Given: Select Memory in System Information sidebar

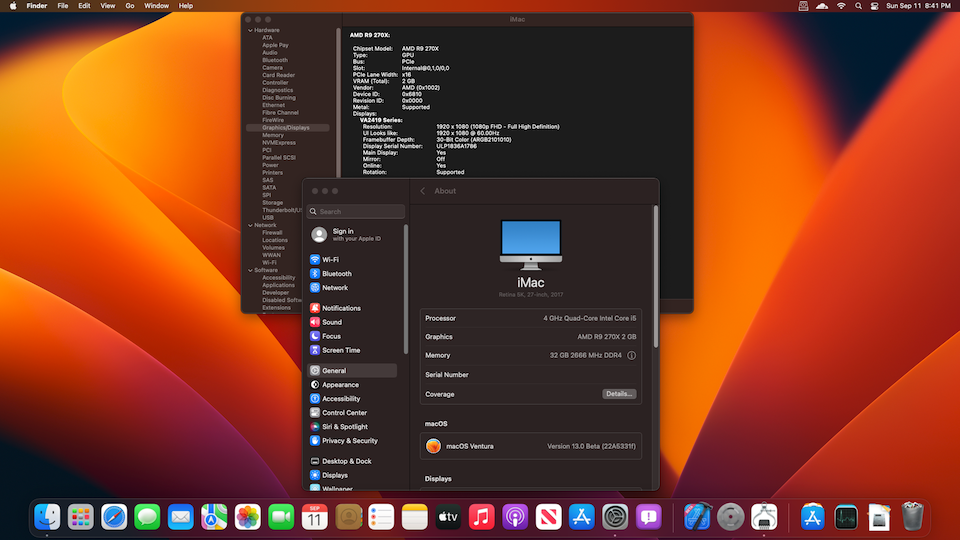Looking at the screenshot, I should [272, 135].
